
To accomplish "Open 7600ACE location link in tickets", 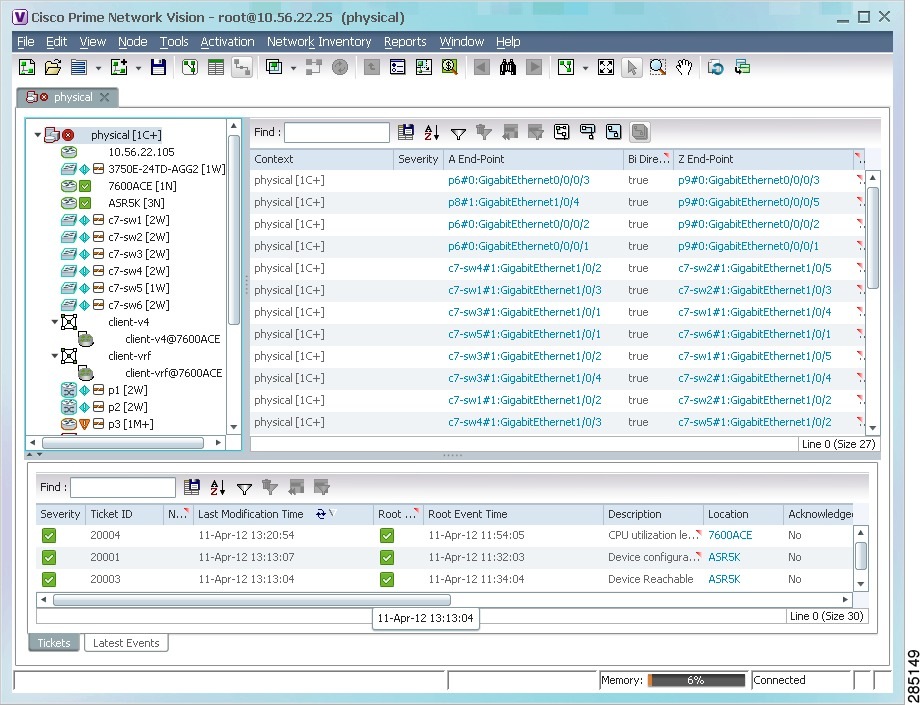I will tap(730, 535).
